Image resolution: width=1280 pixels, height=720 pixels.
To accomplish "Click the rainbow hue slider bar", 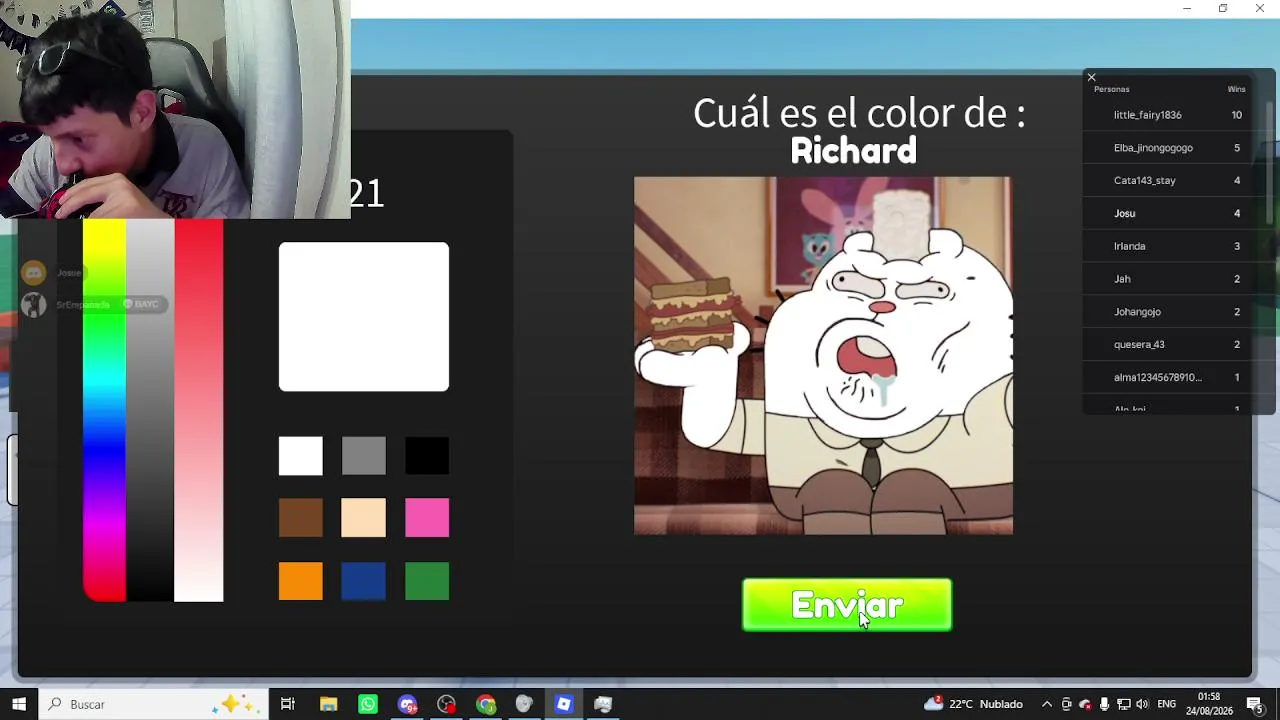I will tap(105, 410).
